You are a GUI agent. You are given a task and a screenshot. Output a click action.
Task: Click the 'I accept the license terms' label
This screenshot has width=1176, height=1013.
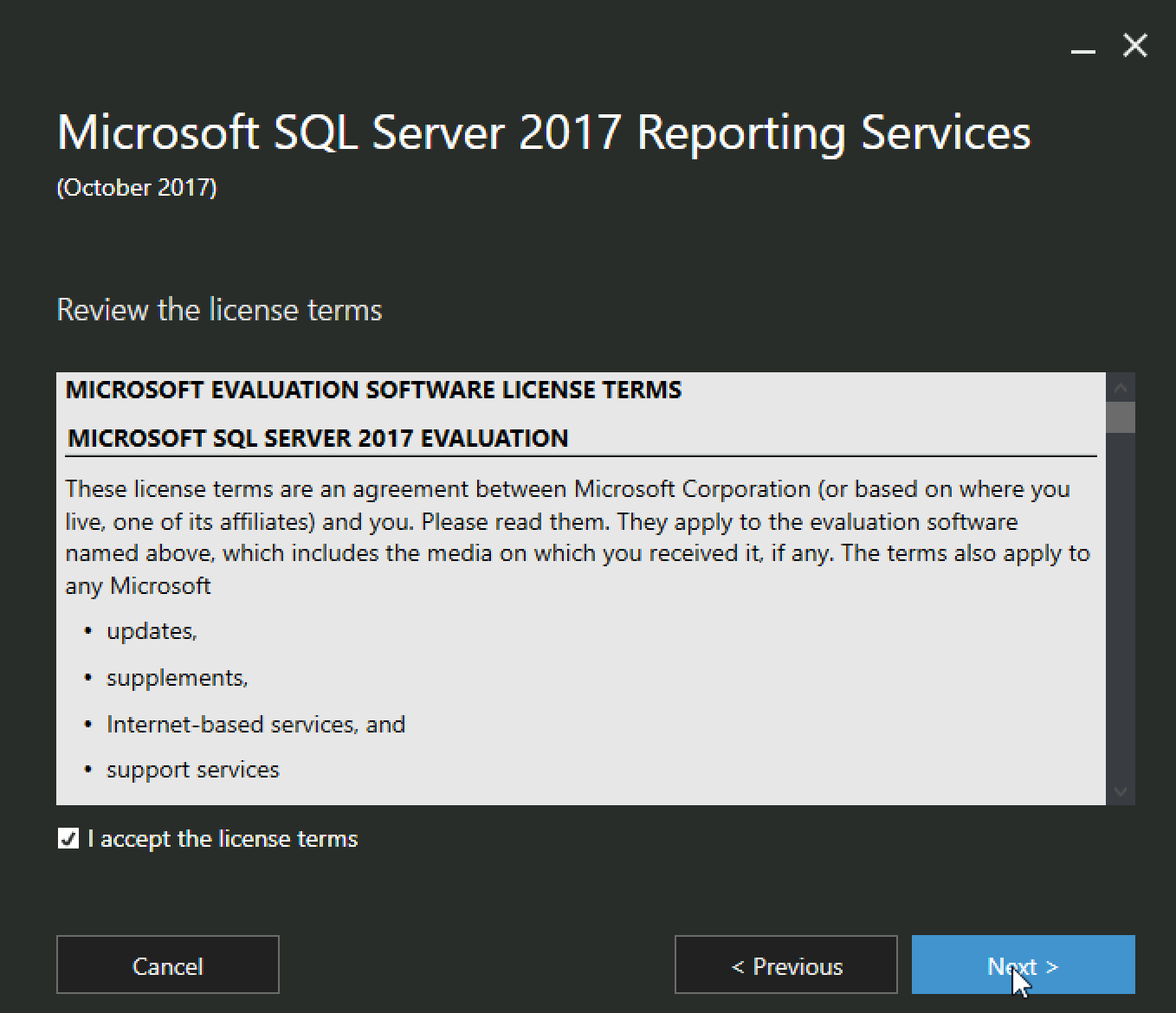(x=223, y=839)
